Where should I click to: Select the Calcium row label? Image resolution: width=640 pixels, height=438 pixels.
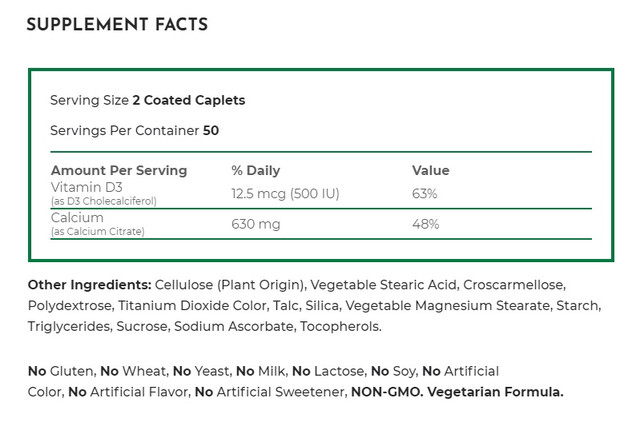pos(77,218)
